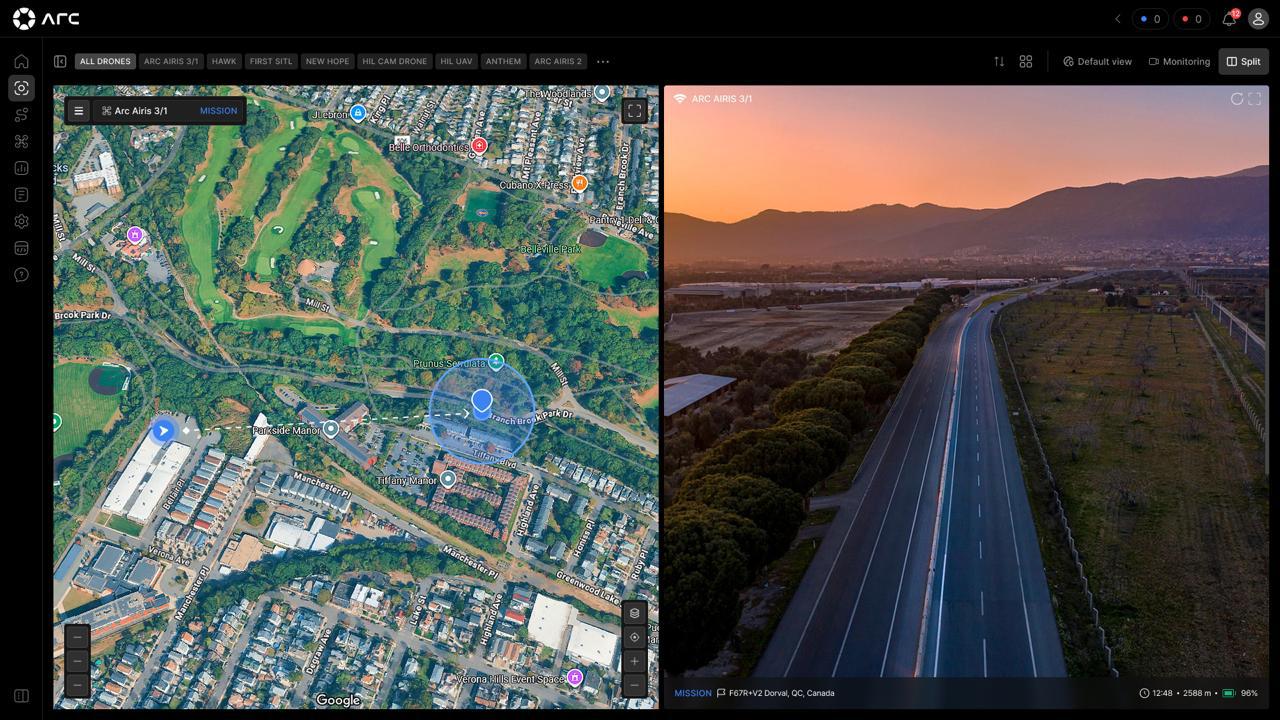Click the Google logo on the map
This screenshot has width=1280, height=720.
coord(338,700)
